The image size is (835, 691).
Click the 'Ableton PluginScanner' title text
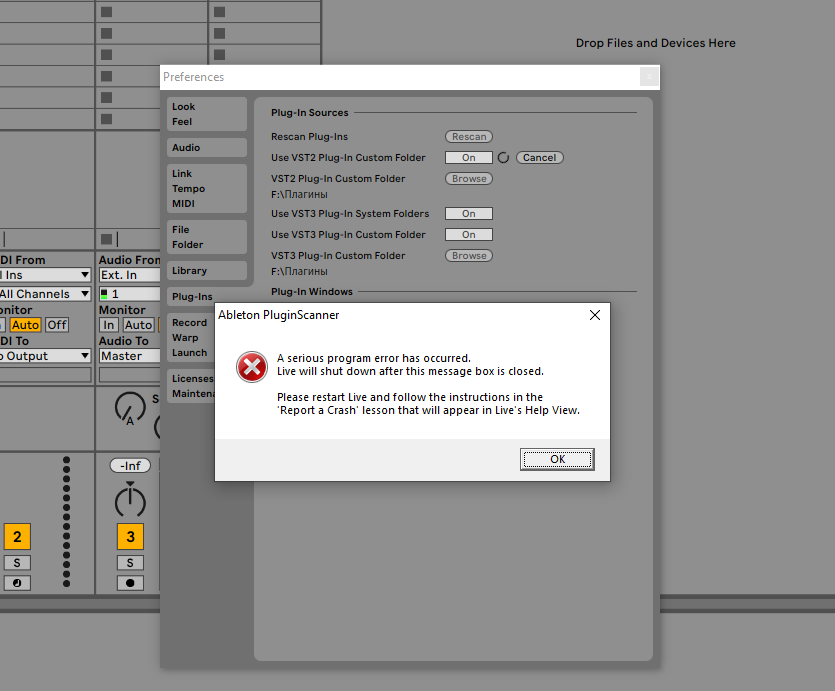pos(279,315)
